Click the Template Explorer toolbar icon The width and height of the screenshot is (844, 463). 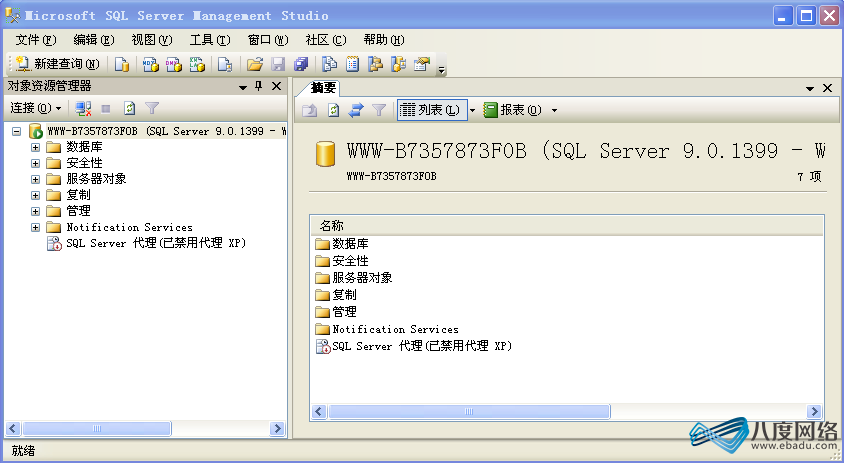(398, 65)
